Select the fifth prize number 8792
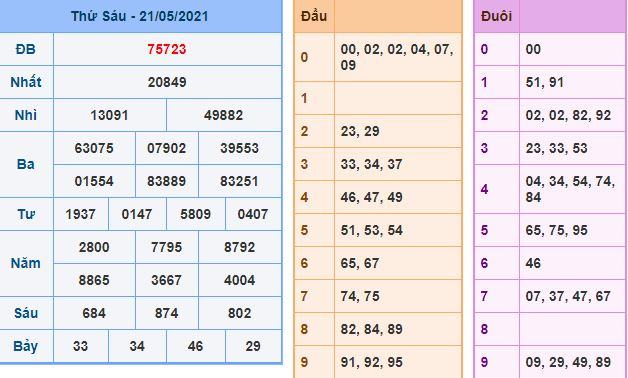Image resolution: width=628 pixels, height=378 pixels. (x=239, y=247)
